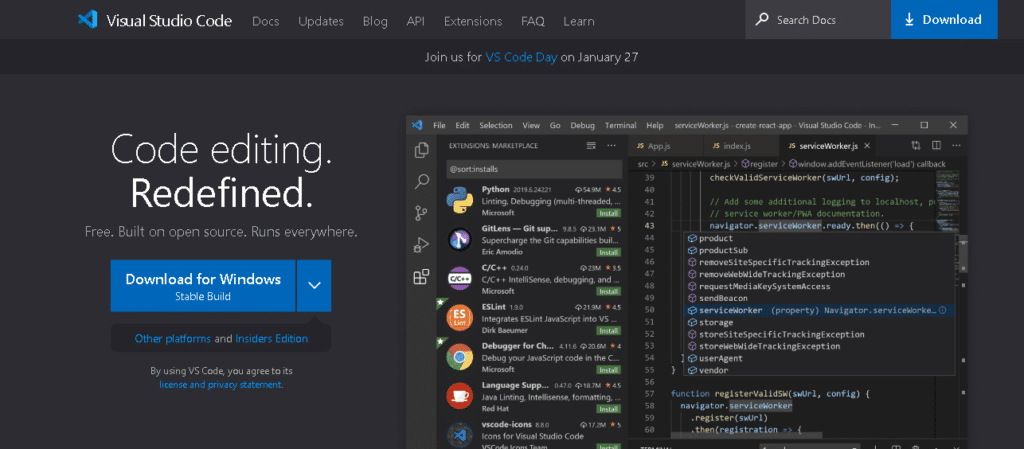Click the blue Download button in header

tap(944, 20)
